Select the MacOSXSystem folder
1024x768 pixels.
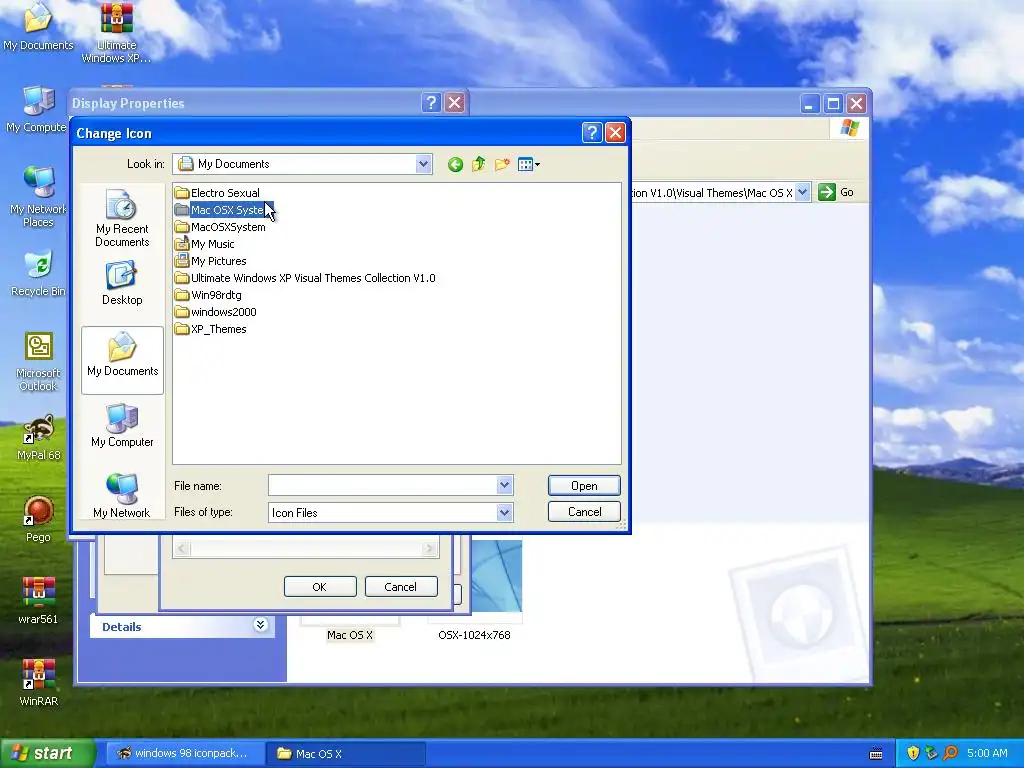click(220, 227)
